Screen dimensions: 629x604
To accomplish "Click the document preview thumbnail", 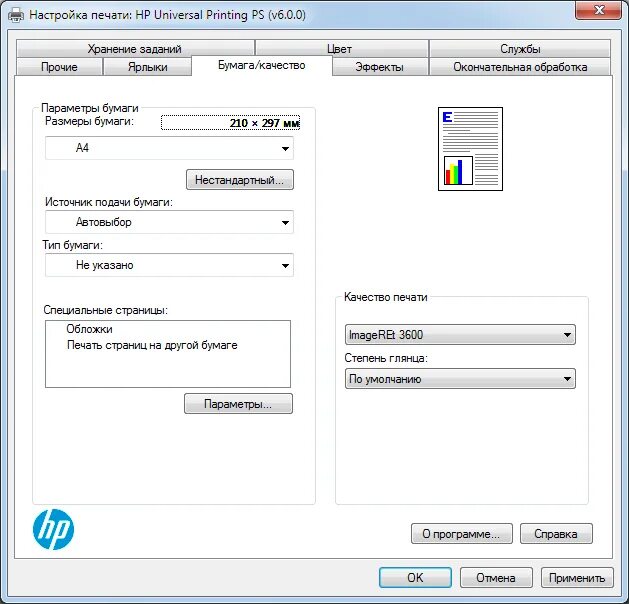I will pos(470,149).
